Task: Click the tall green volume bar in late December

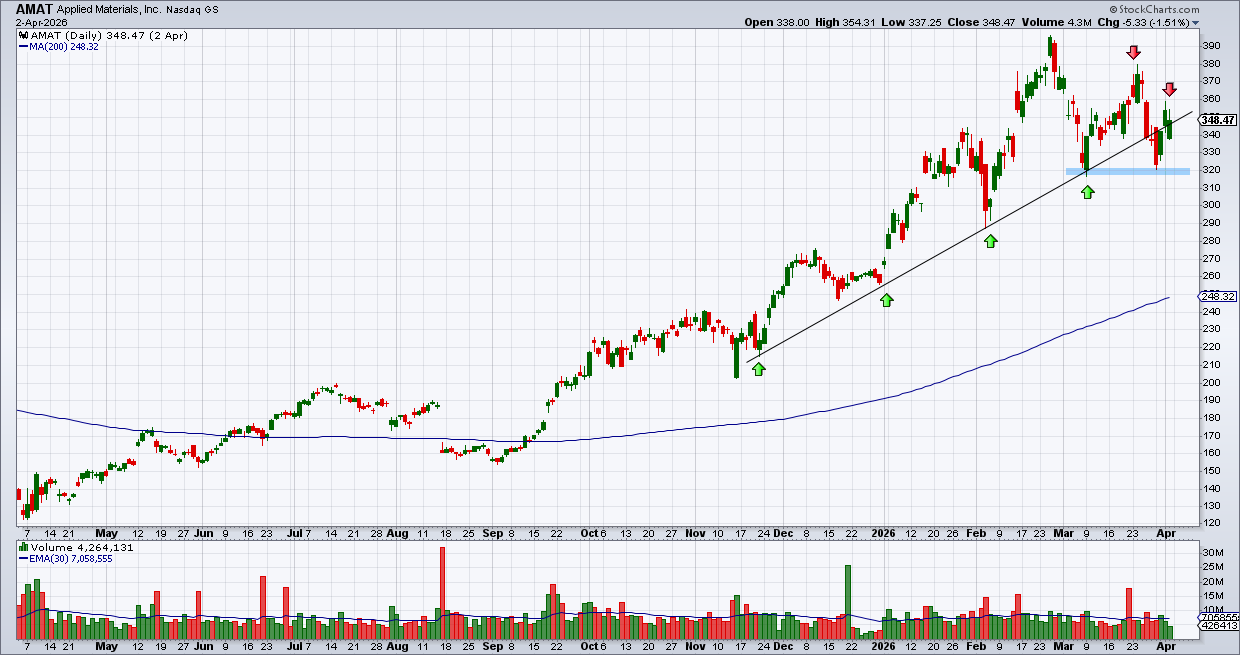Action: pyautogui.click(x=848, y=603)
